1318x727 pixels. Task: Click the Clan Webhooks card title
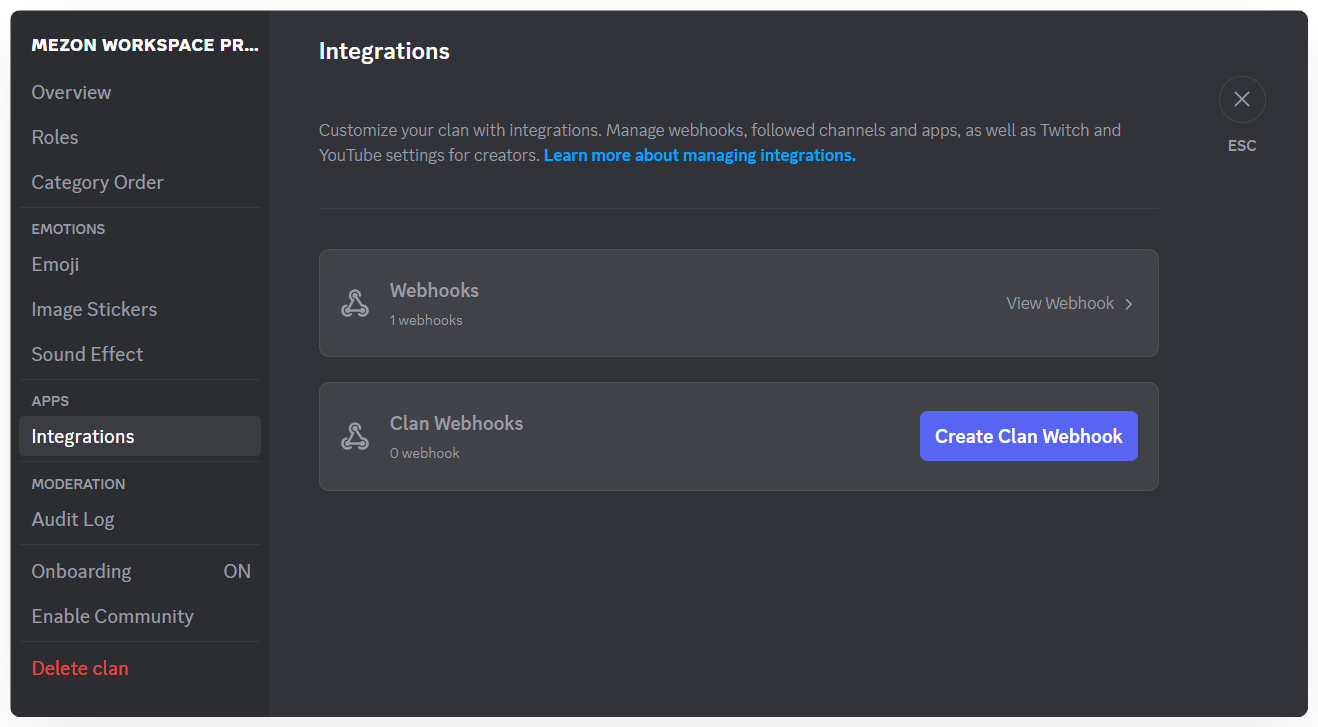click(x=456, y=424)
